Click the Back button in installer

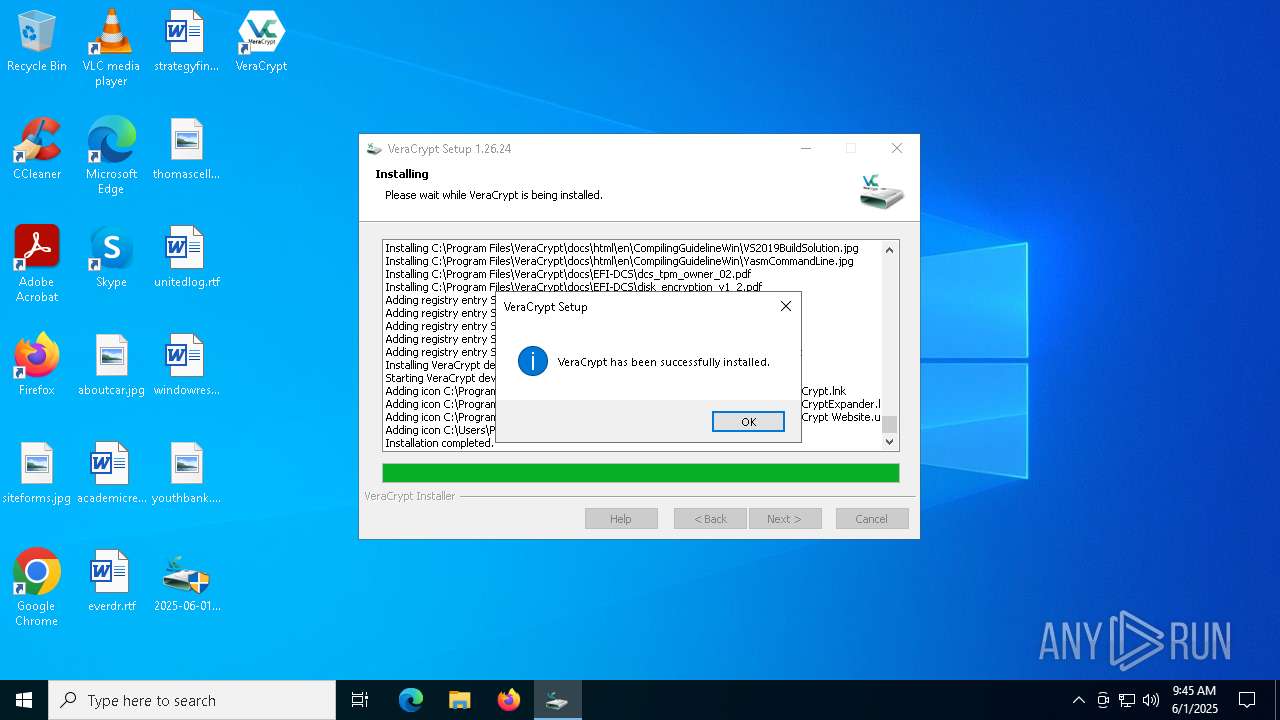(710, 519)
